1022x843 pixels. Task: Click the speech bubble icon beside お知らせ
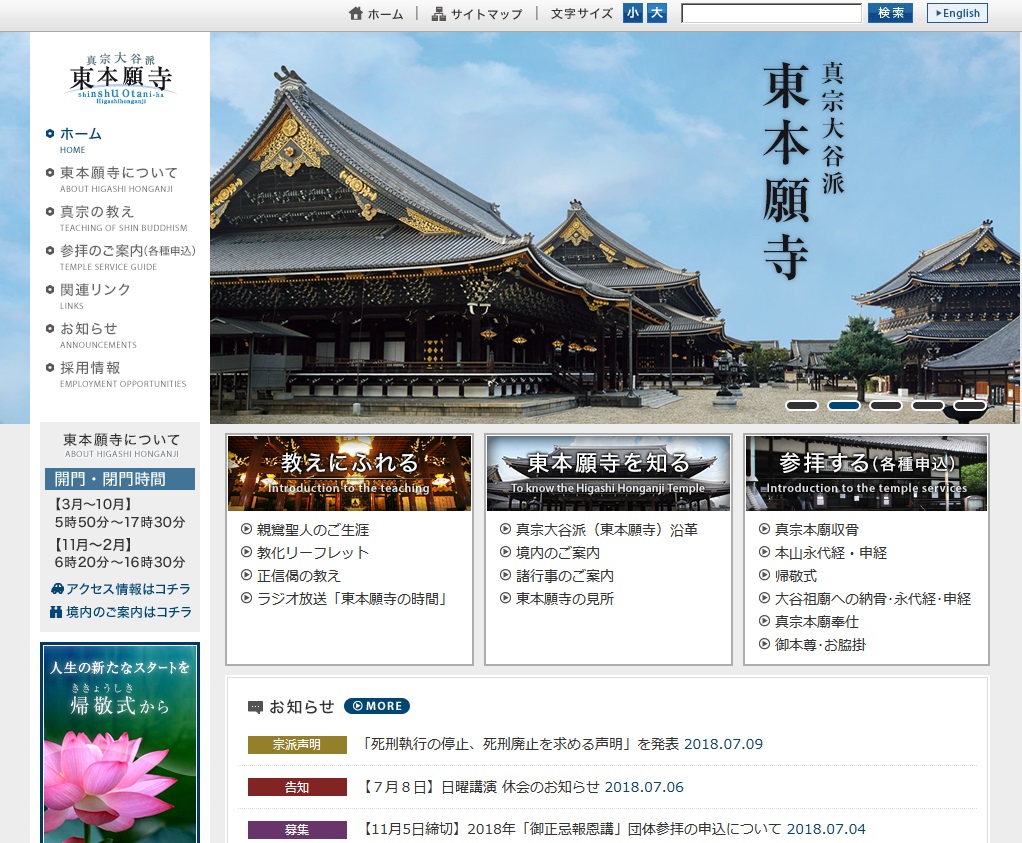tap(256, 707)
